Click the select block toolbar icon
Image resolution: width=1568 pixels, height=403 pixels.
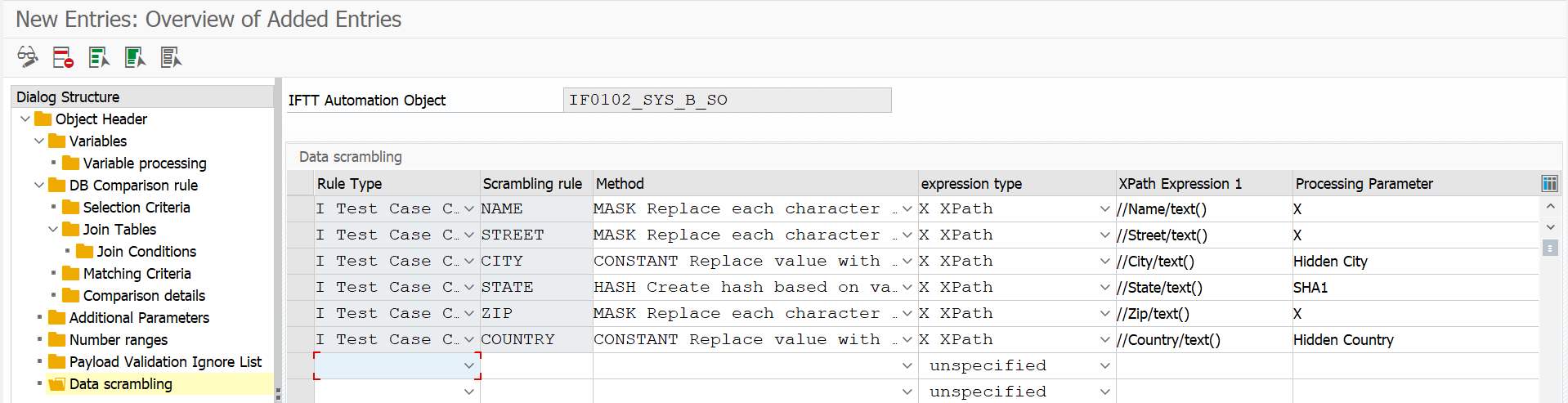pyautogui.click(x=135, y=56)
